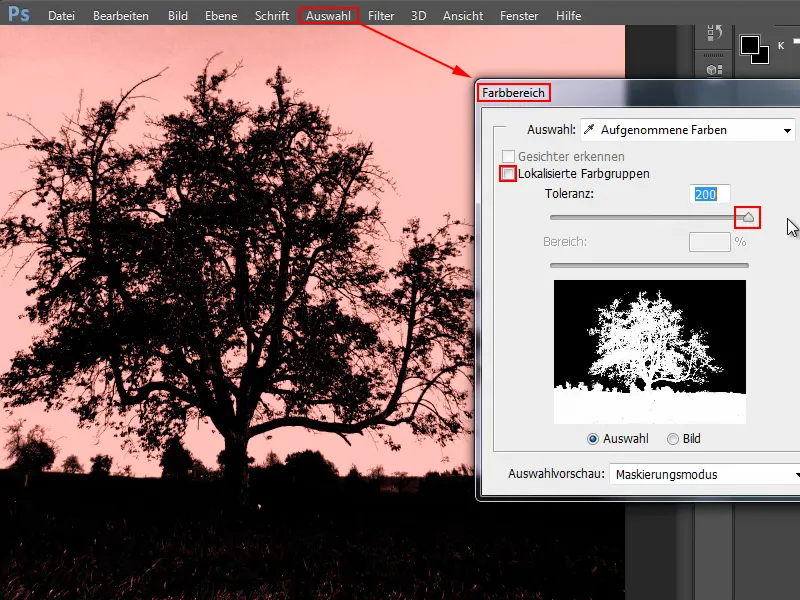Screen dimensions: 800x600
Task: Open the Fenster menu
Action: [x=519, y=16]
